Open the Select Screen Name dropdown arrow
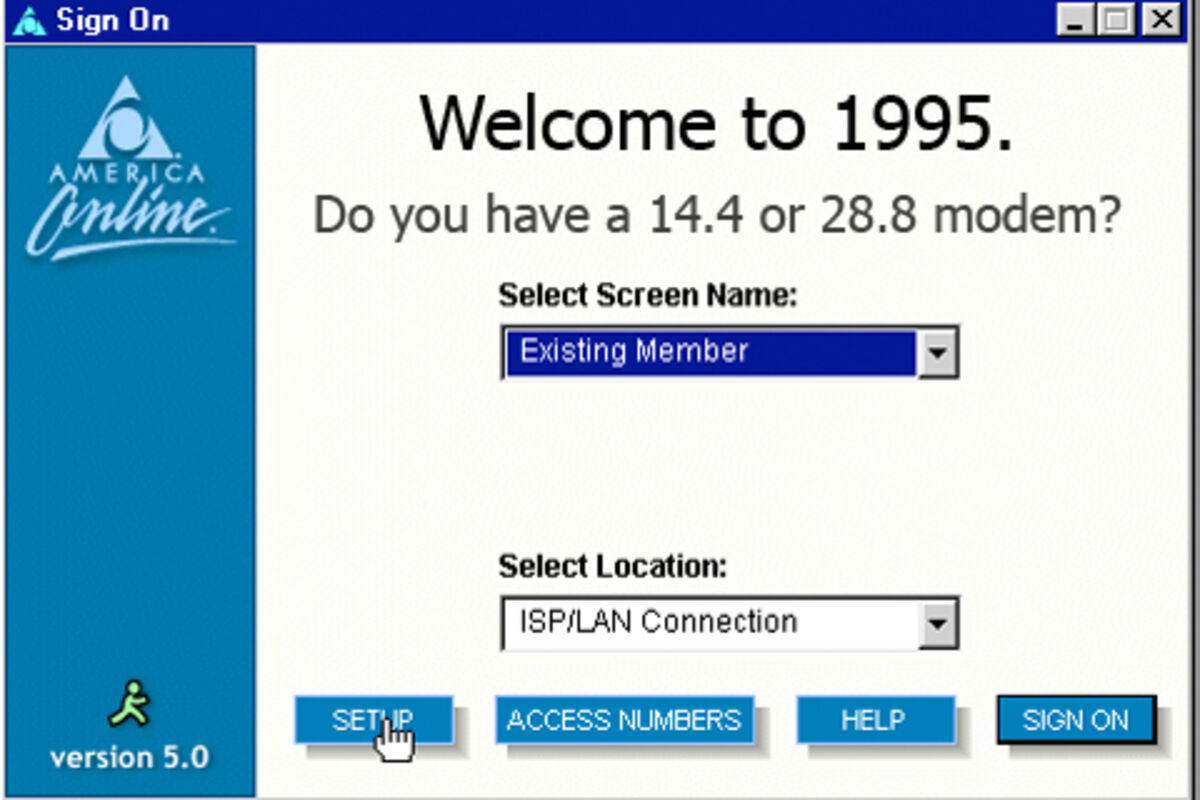1200x800 pixels. click(x=937, y=352)
